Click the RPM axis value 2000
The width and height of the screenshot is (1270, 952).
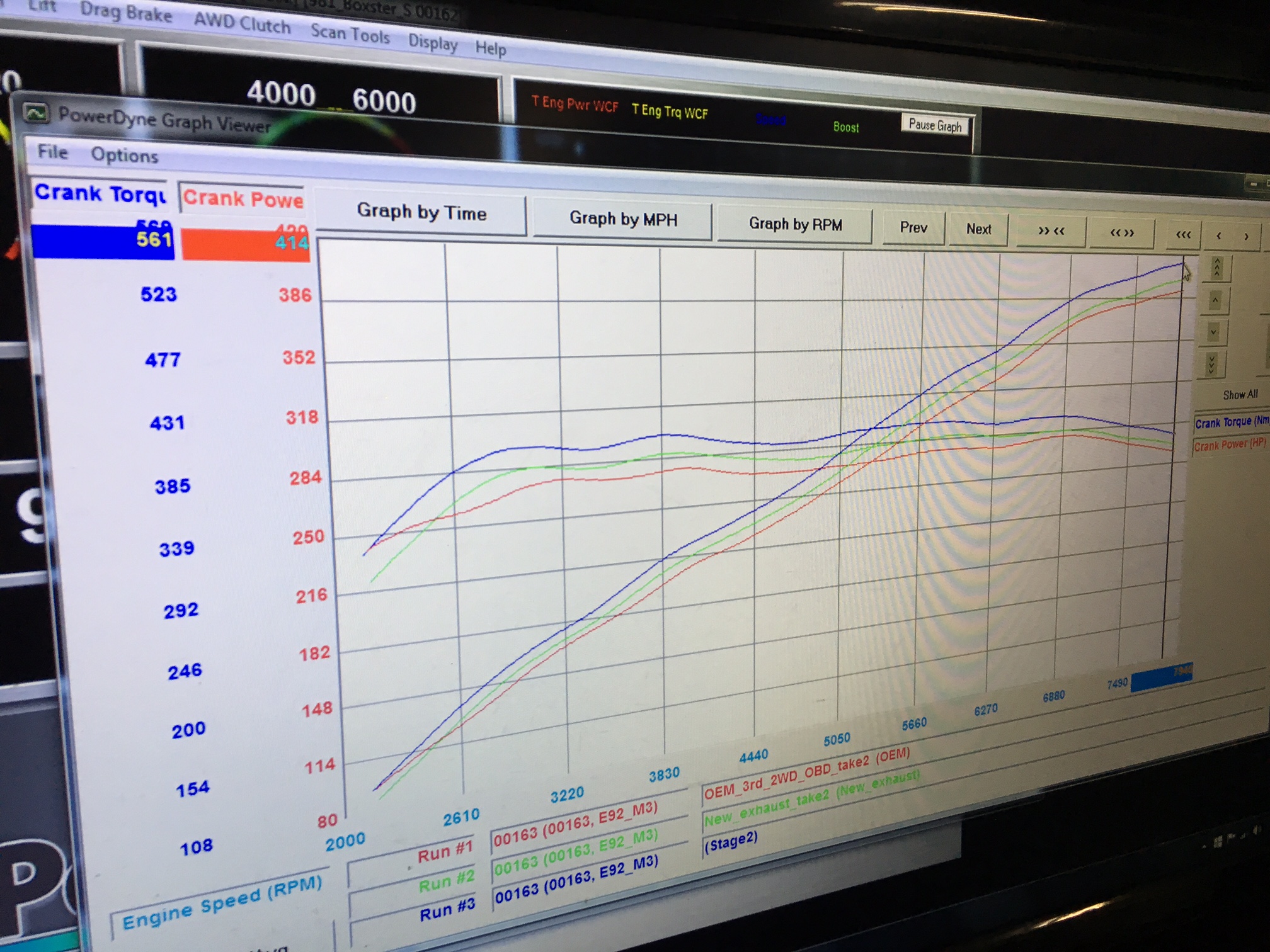tap(345, 842)
